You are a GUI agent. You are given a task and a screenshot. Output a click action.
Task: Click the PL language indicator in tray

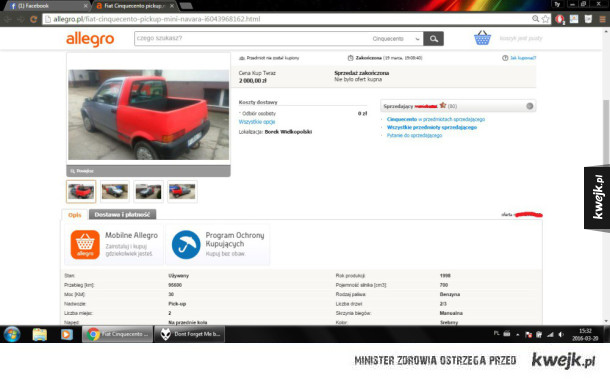496,333
